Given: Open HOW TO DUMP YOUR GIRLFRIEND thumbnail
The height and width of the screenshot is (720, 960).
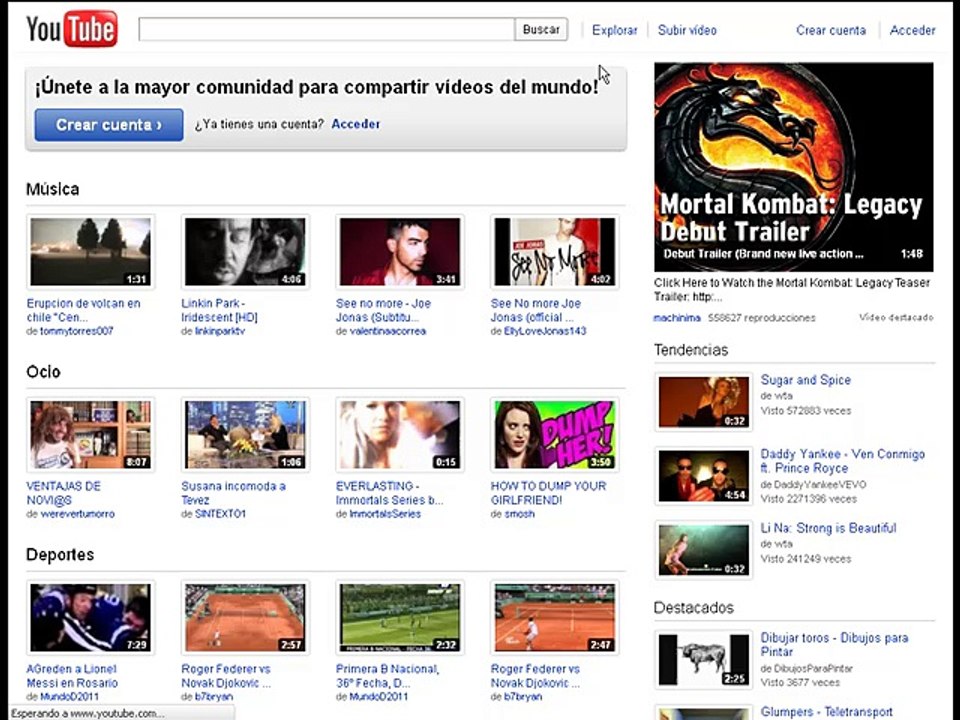Looking at the screenshot, I should (555, 435).
